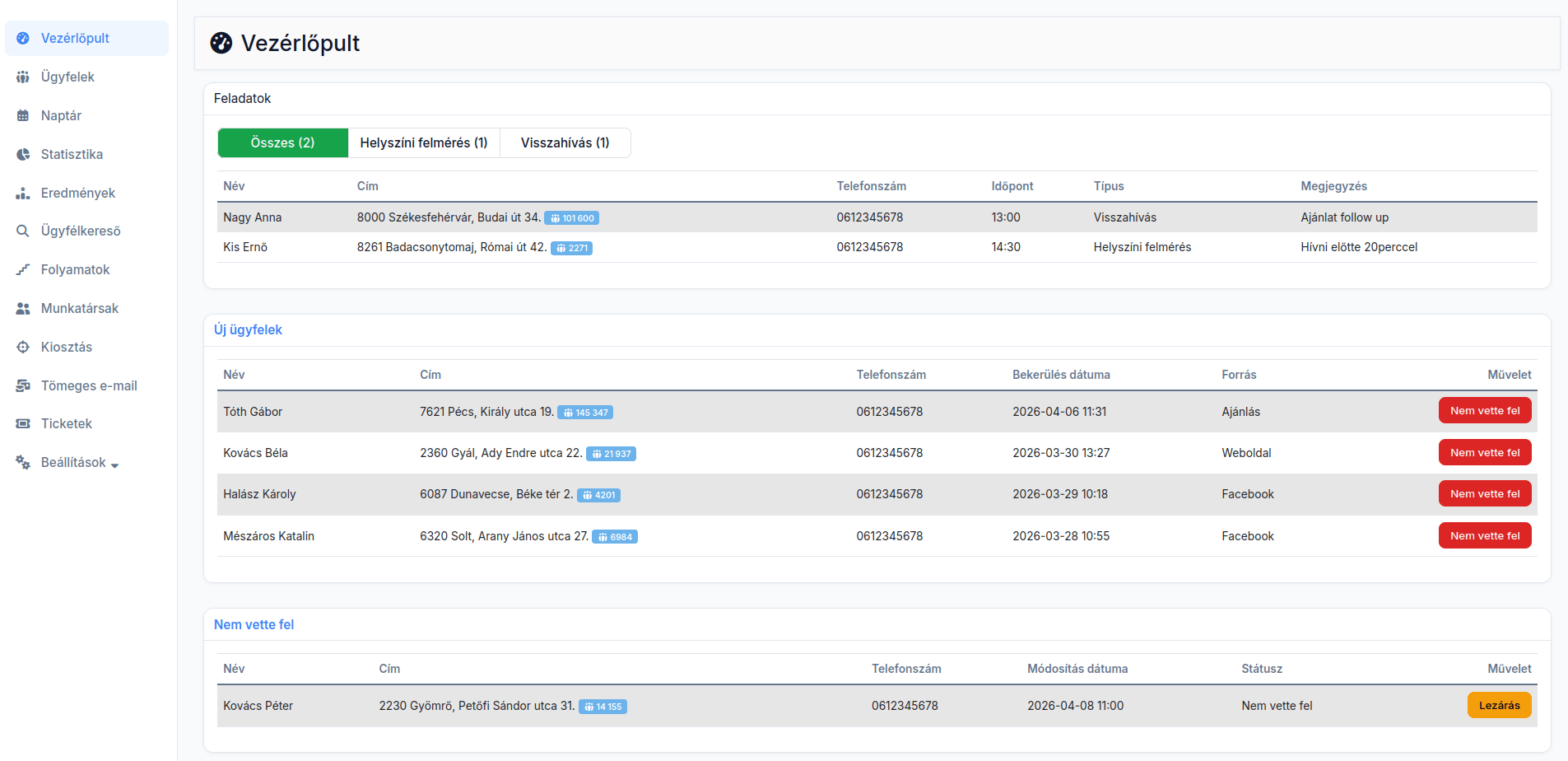Click the 101 600 badge for Nagy Anna
1568x761 pixels.
571,218
